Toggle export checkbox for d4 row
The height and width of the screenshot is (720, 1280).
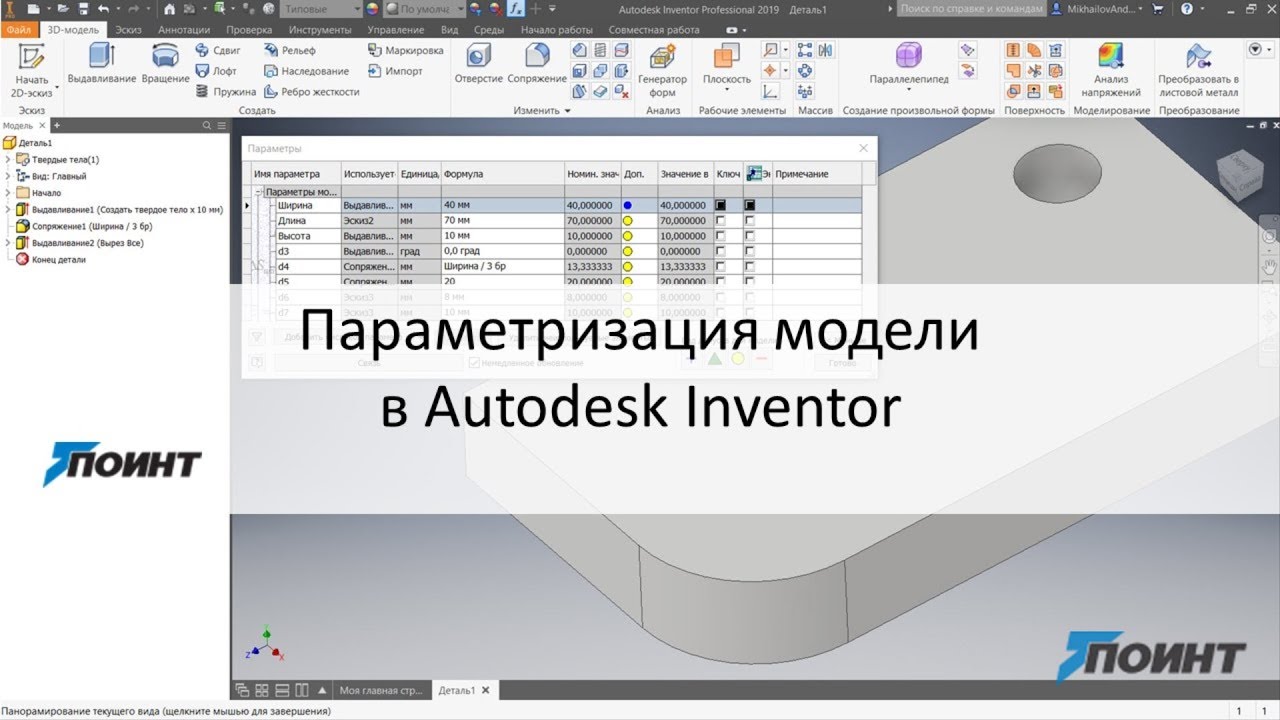(750, 267)
